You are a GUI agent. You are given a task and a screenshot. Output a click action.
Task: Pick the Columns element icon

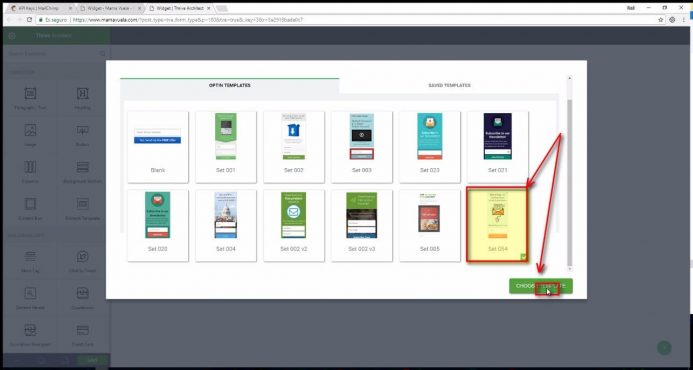click(30, 167)
